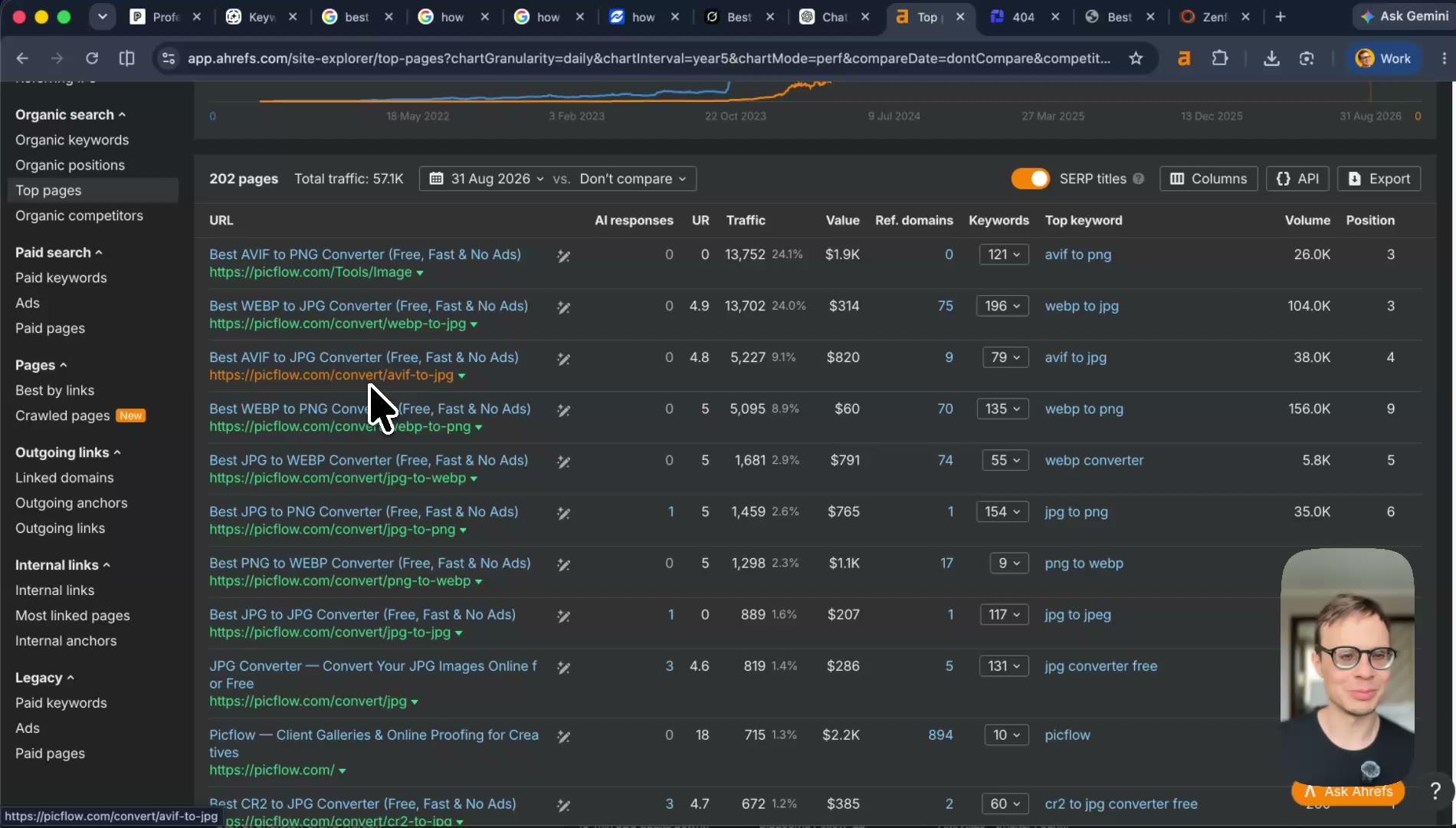Open the browser tab list dropdown
This screenshot has height=828, width=1456.
coord(102,17)
